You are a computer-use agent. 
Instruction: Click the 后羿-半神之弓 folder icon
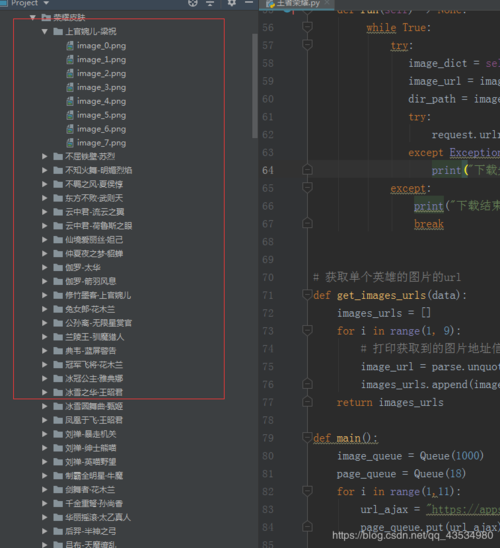pyautogui.click(x=58, y=531)
